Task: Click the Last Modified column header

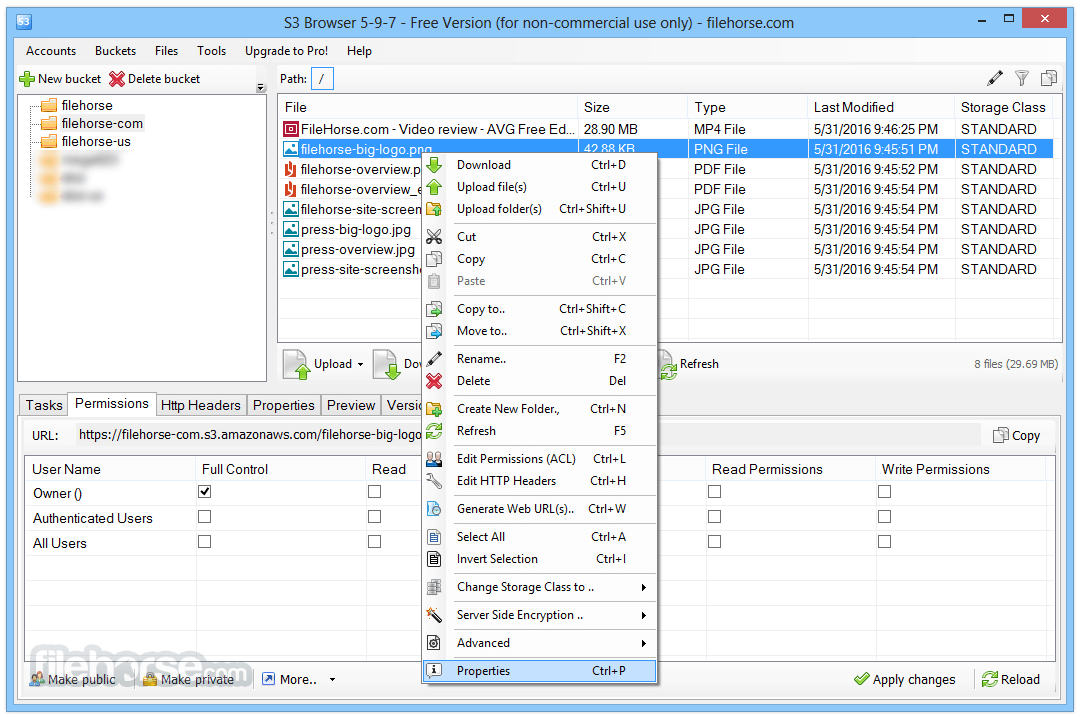Action: pyautogui.click(x=880, y=108)
